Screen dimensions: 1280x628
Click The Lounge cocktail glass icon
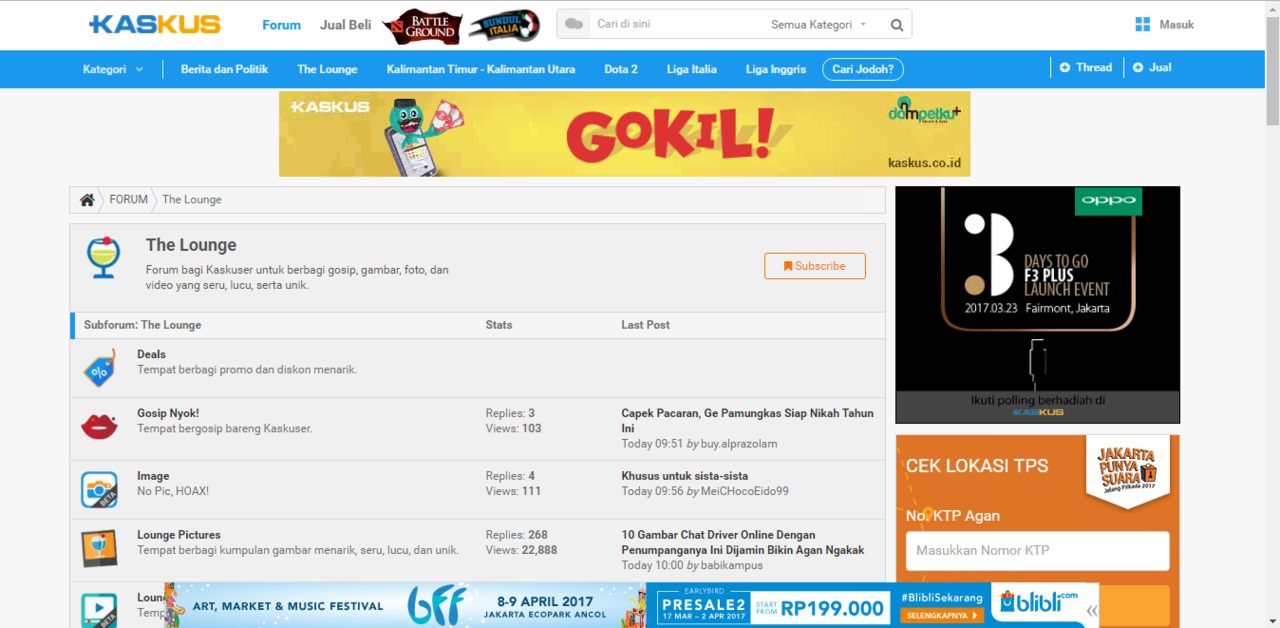coord(103,257)
